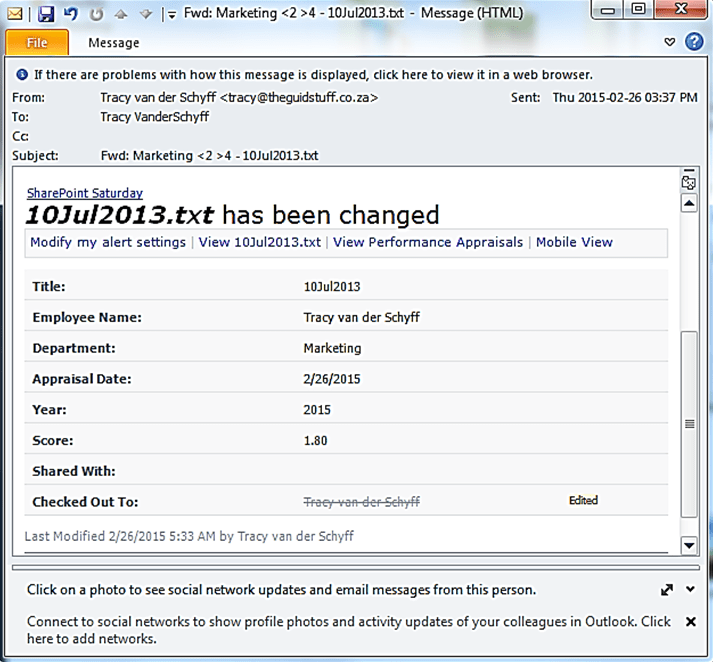The width and height of the screenshot is (713, 662).
Task: Click Modify my alert settings link
Action: [x=108, y=242]
